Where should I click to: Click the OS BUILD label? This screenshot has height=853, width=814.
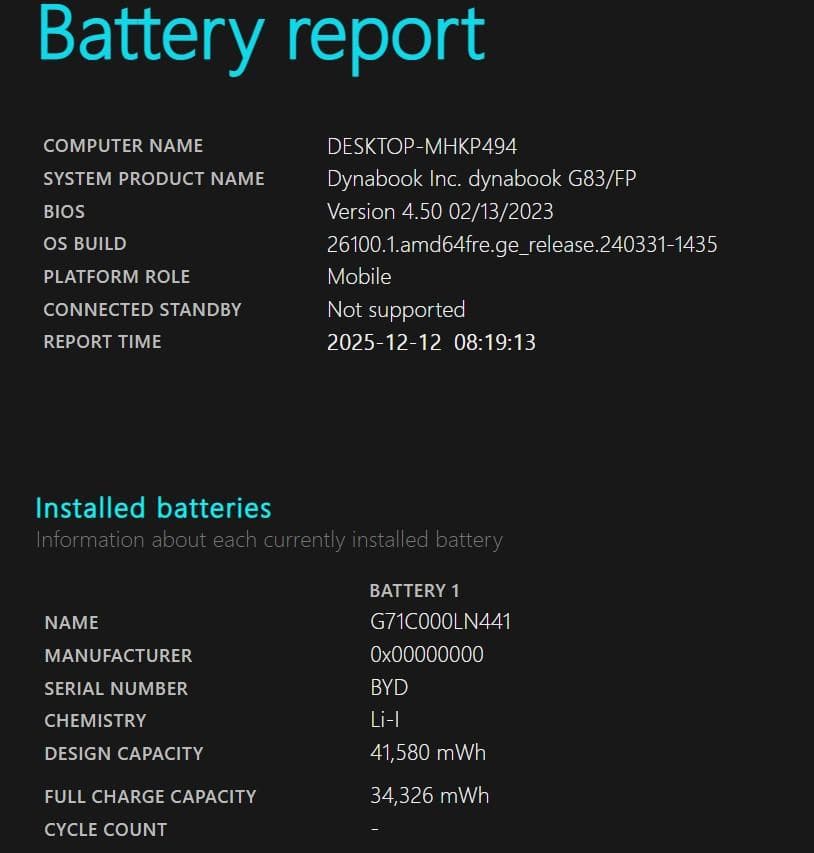pos(85,244)
